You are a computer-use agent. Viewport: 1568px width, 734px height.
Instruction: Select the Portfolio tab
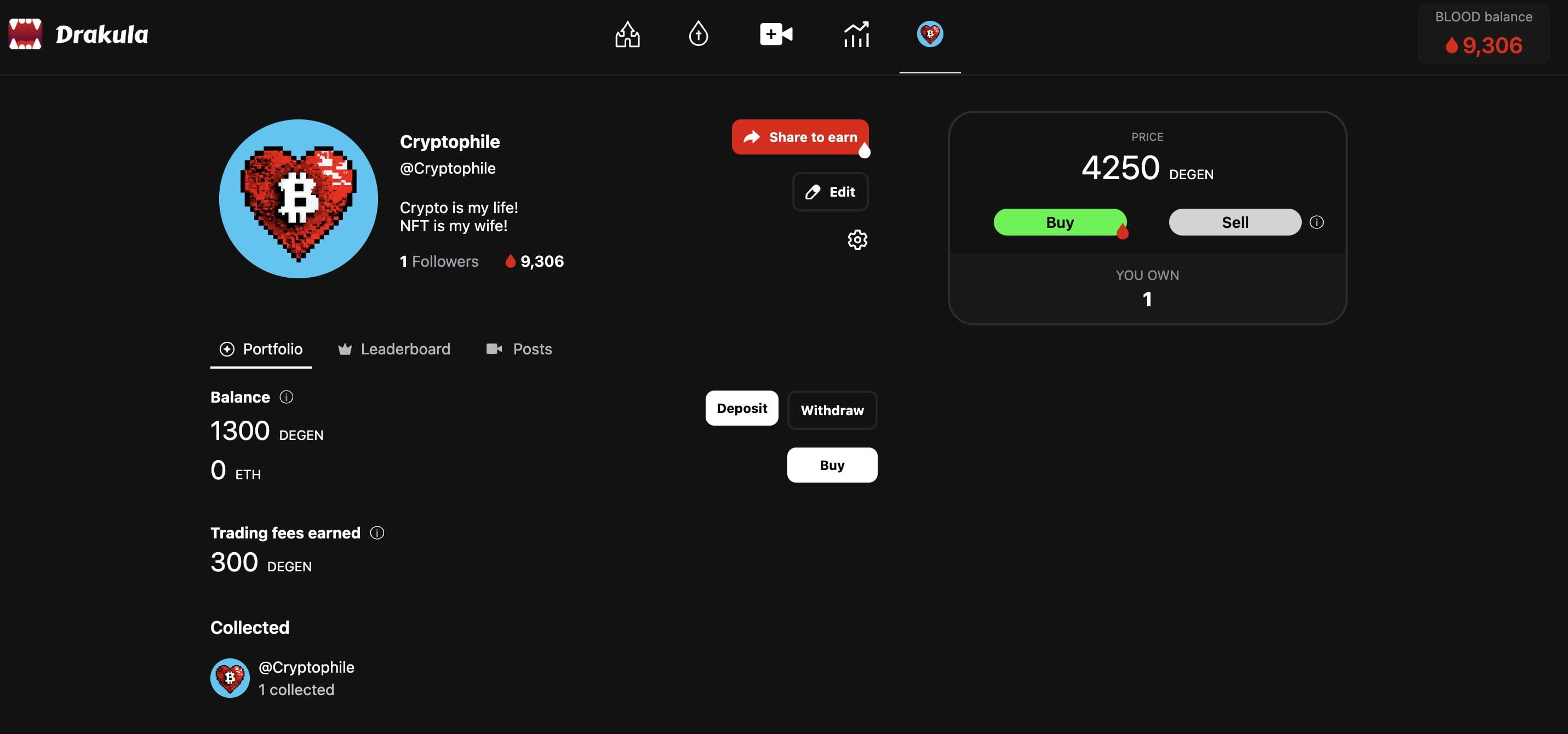point(261,349)
